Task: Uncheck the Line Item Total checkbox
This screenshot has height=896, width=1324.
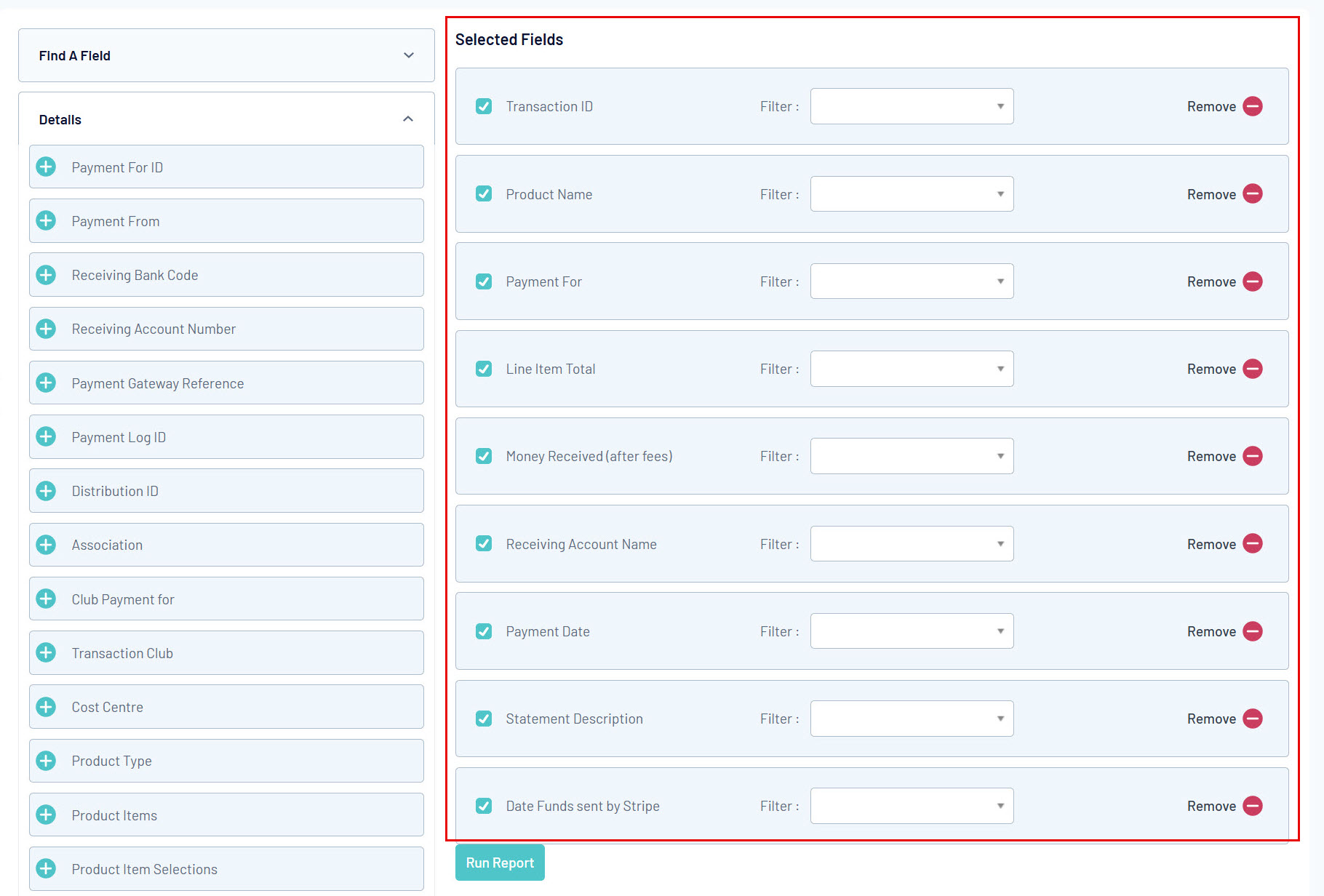Action: [484, 369]
